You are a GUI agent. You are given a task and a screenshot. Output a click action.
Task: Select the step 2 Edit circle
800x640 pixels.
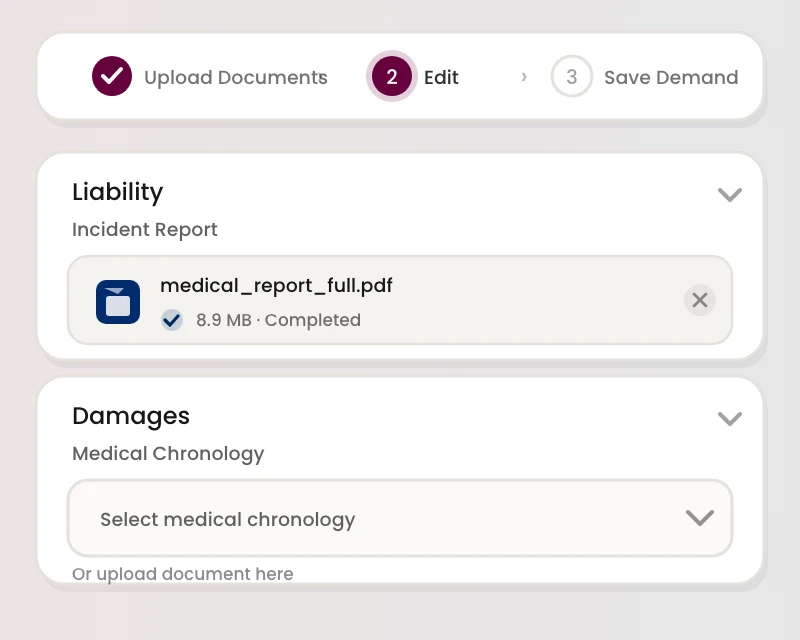click(392, 77)
